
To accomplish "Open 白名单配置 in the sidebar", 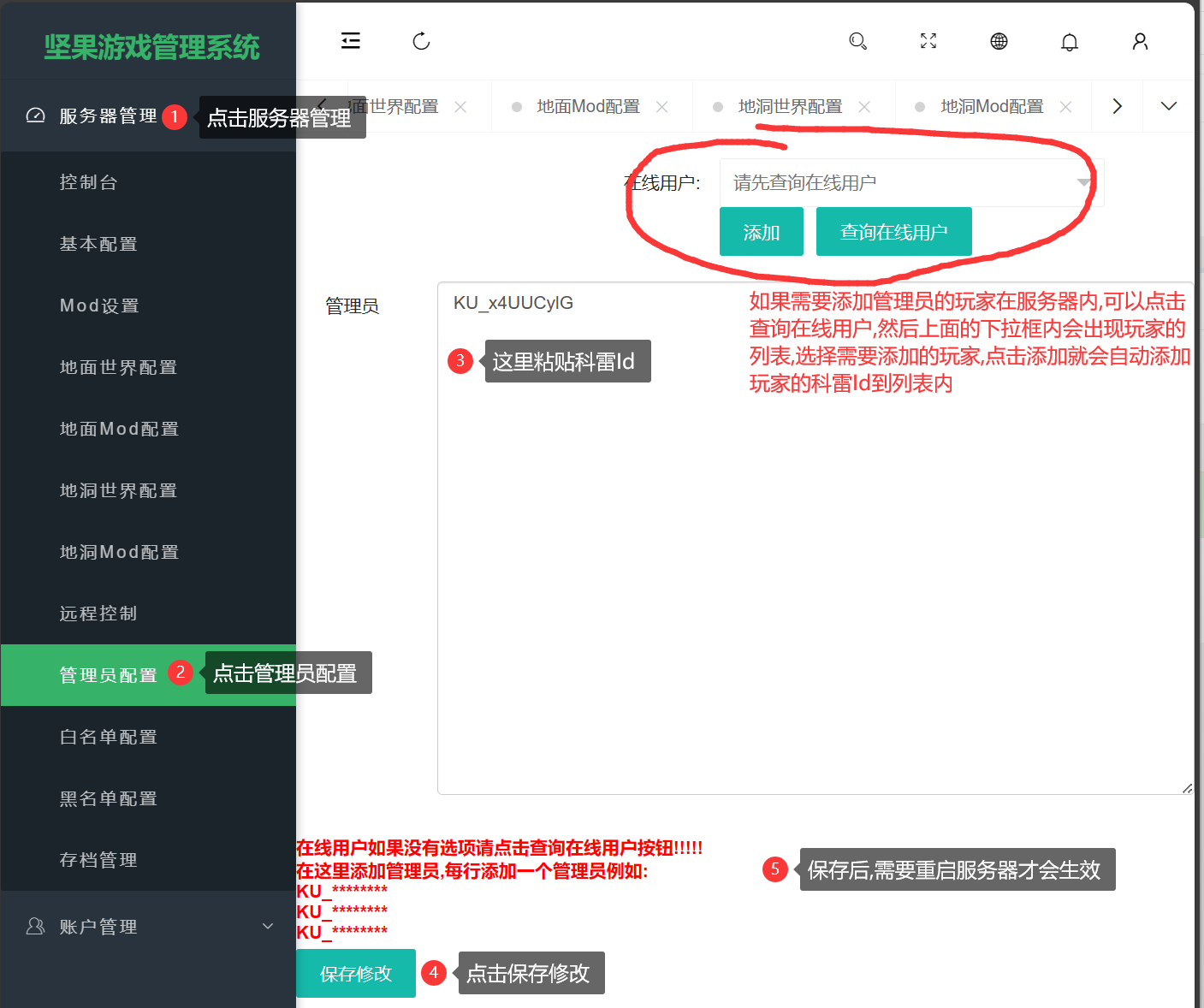I will pyautogui.click(x=148, y=737).
